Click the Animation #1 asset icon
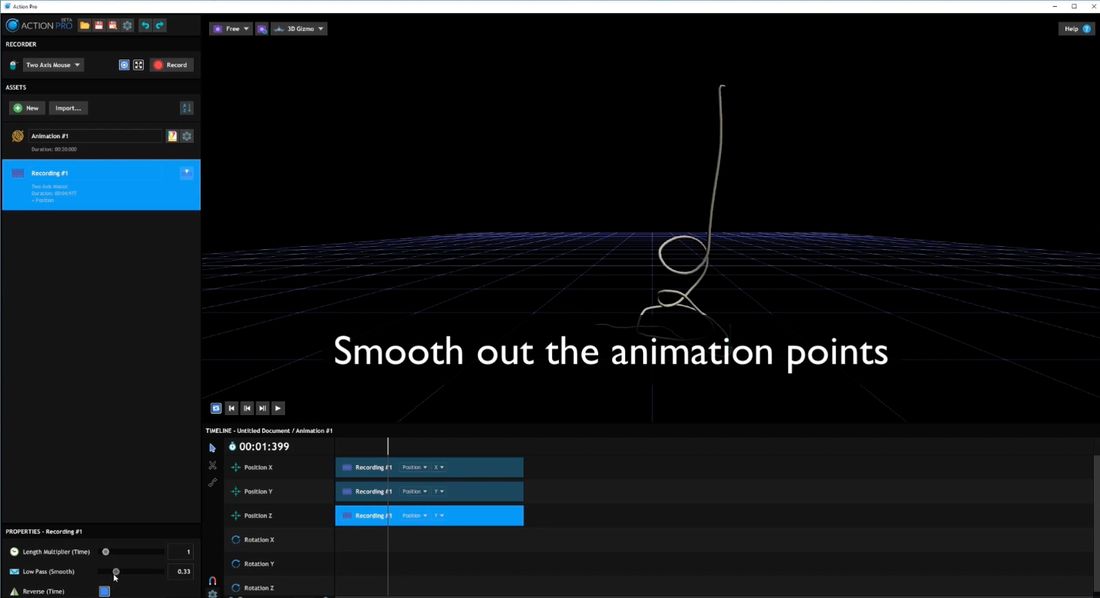Image resolution: width=1100 pixels, height=598 pixels. click(18, 136)
